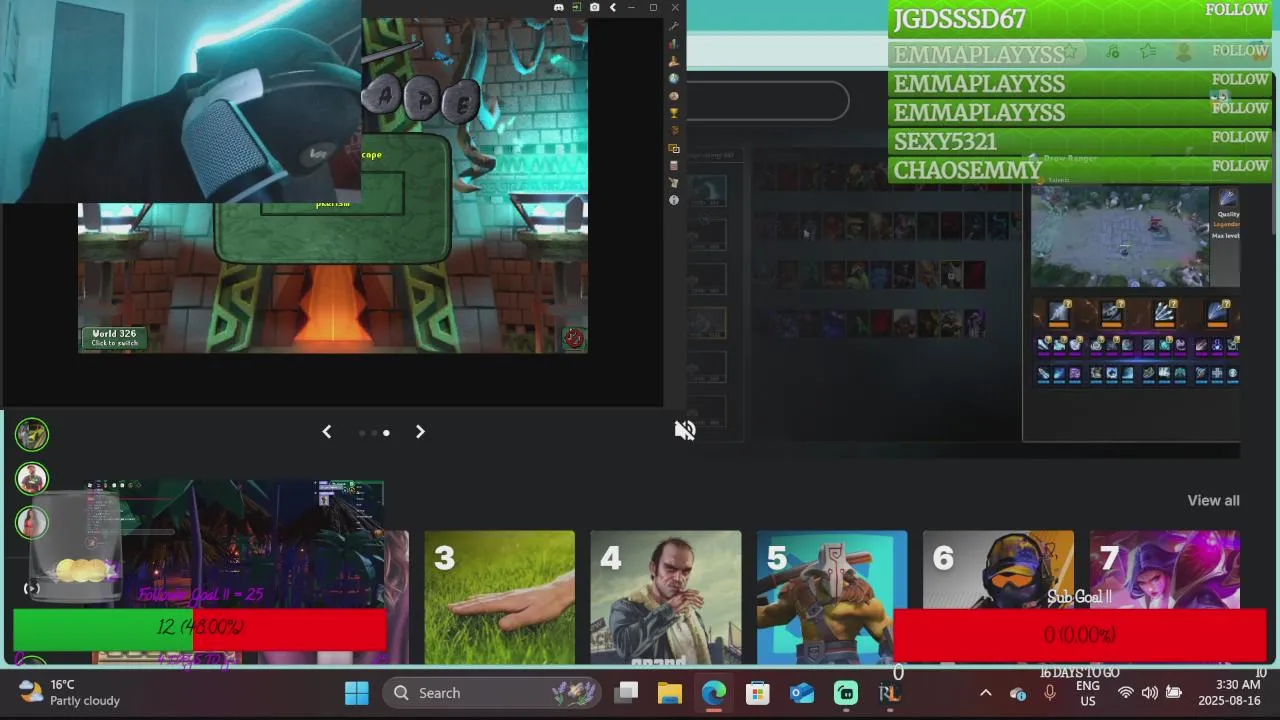This screenshot has height=720, width=1280.
Task: Click the taskbar Search box
Action: point(493,693)
